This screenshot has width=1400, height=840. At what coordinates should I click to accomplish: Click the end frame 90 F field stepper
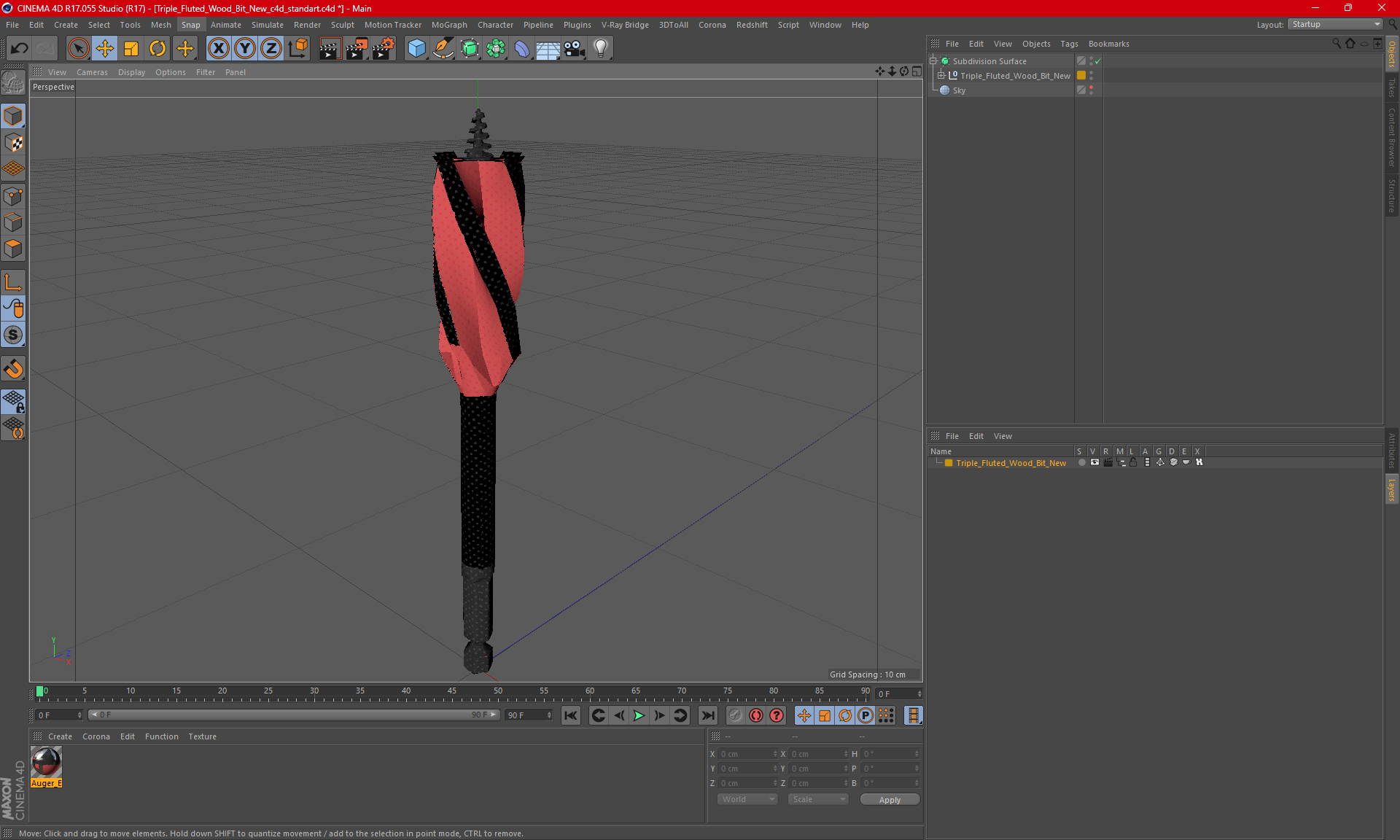point(549,715)
